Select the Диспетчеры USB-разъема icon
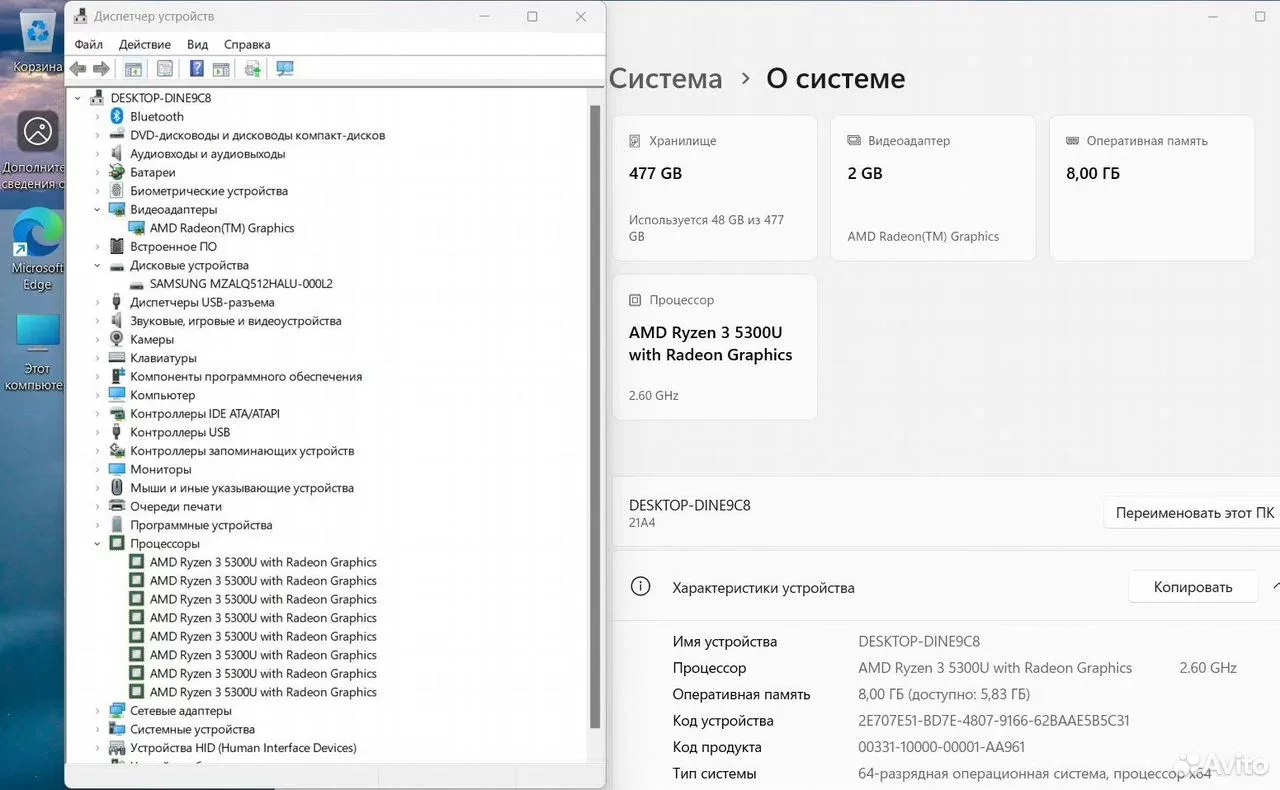Screen dimensions: 1280x790 click(117, 302)
